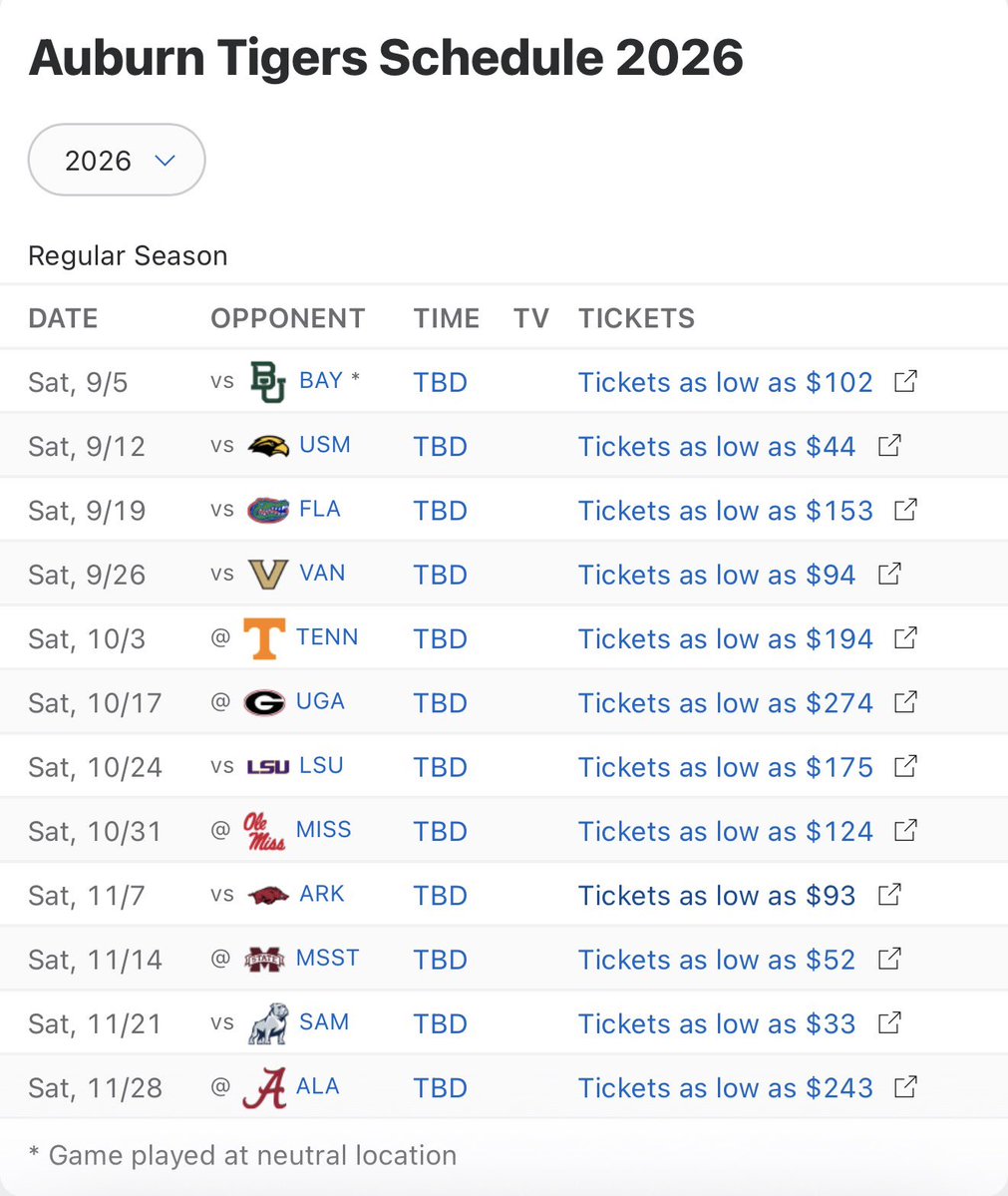Click the Florida Gators logo
Screen dimensions: 1008x1196
(267, 510)
